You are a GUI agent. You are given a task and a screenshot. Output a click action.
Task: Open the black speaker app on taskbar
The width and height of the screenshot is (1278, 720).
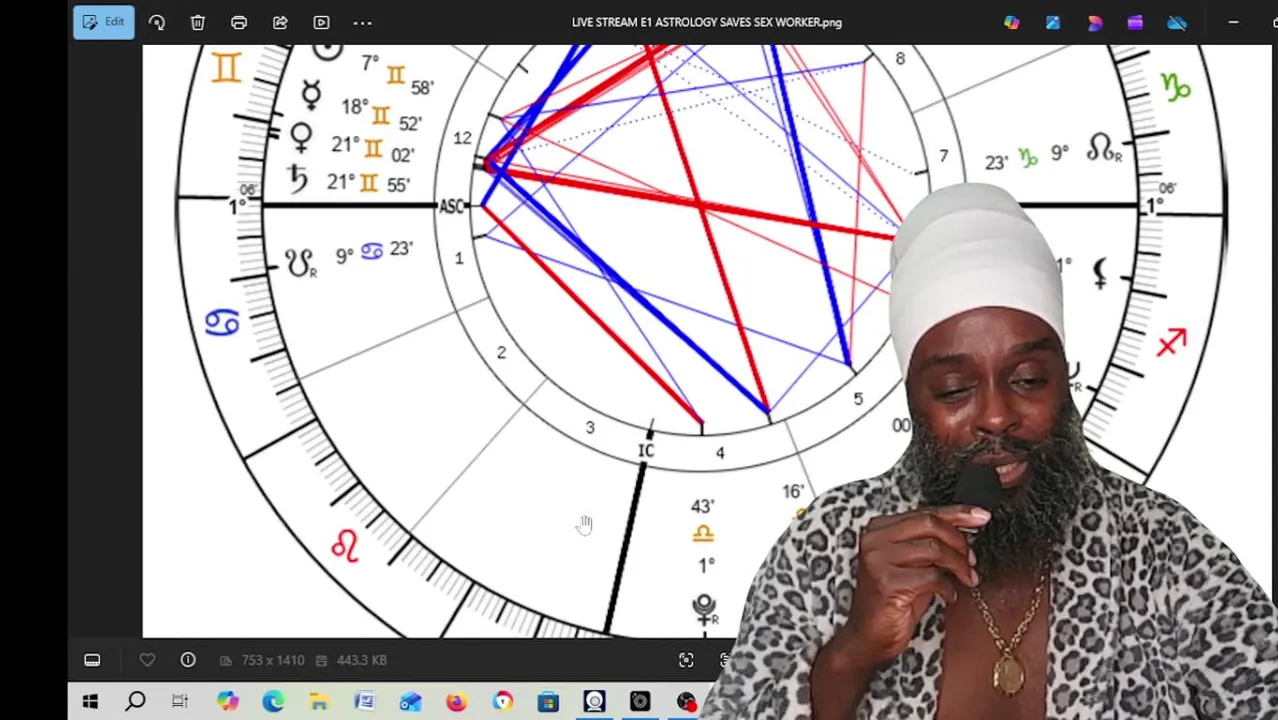[x=640, y=702]
